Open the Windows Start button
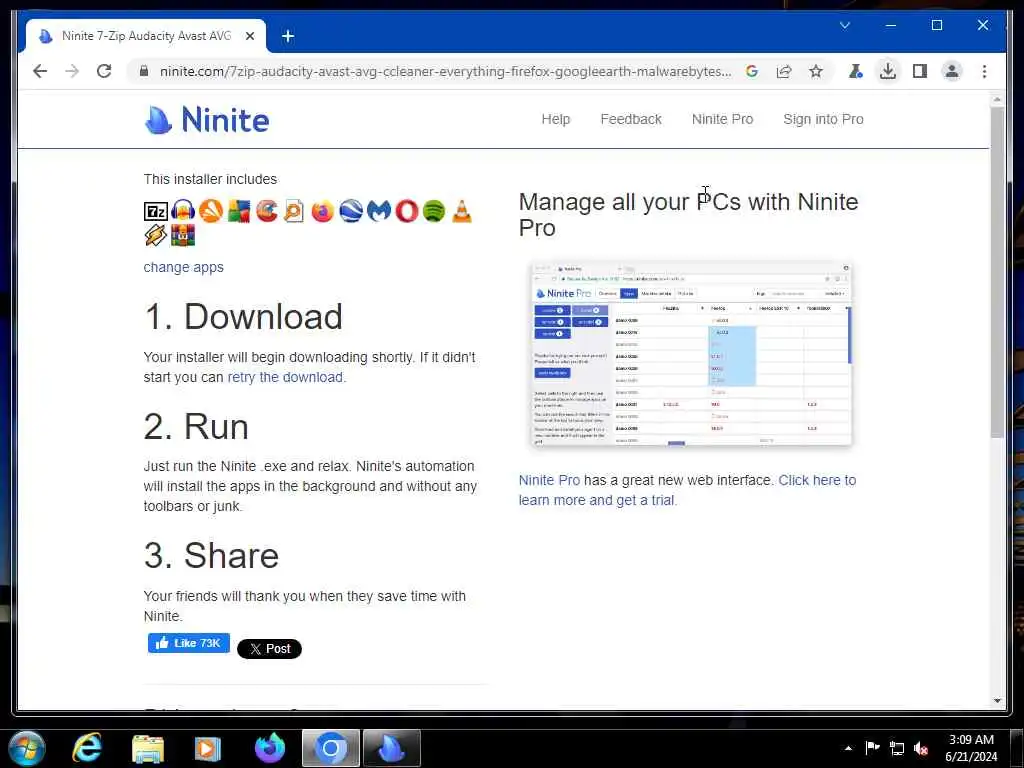Screen dimensions: 1024x768 [x=26, y=748]
